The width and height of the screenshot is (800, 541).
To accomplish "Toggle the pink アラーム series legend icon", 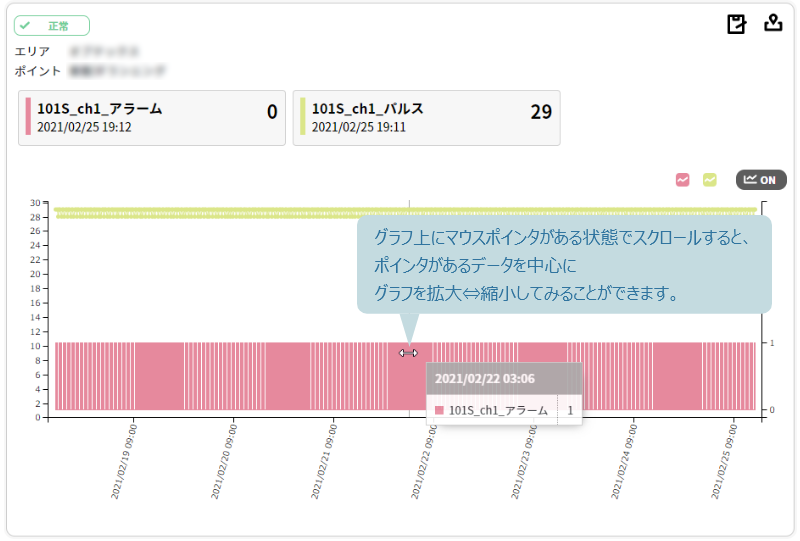I will point(682,180).
